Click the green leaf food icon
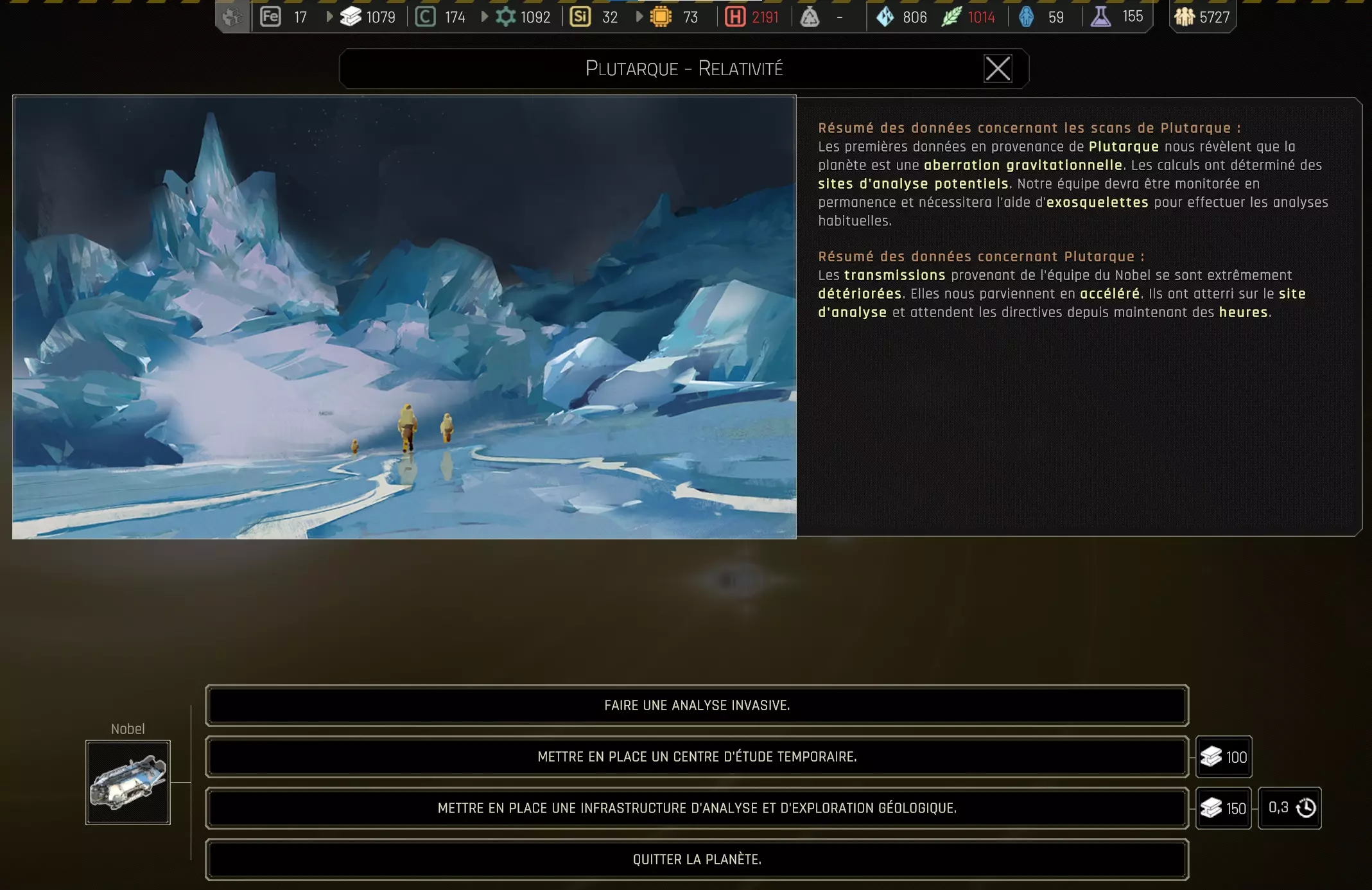1372x890 pixels. point(951,17)
